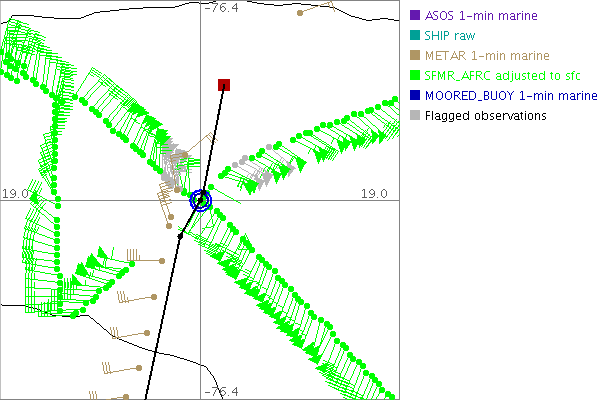
Task: Click the teal SHIP raw legend swatch
Action: pos(415,36)
